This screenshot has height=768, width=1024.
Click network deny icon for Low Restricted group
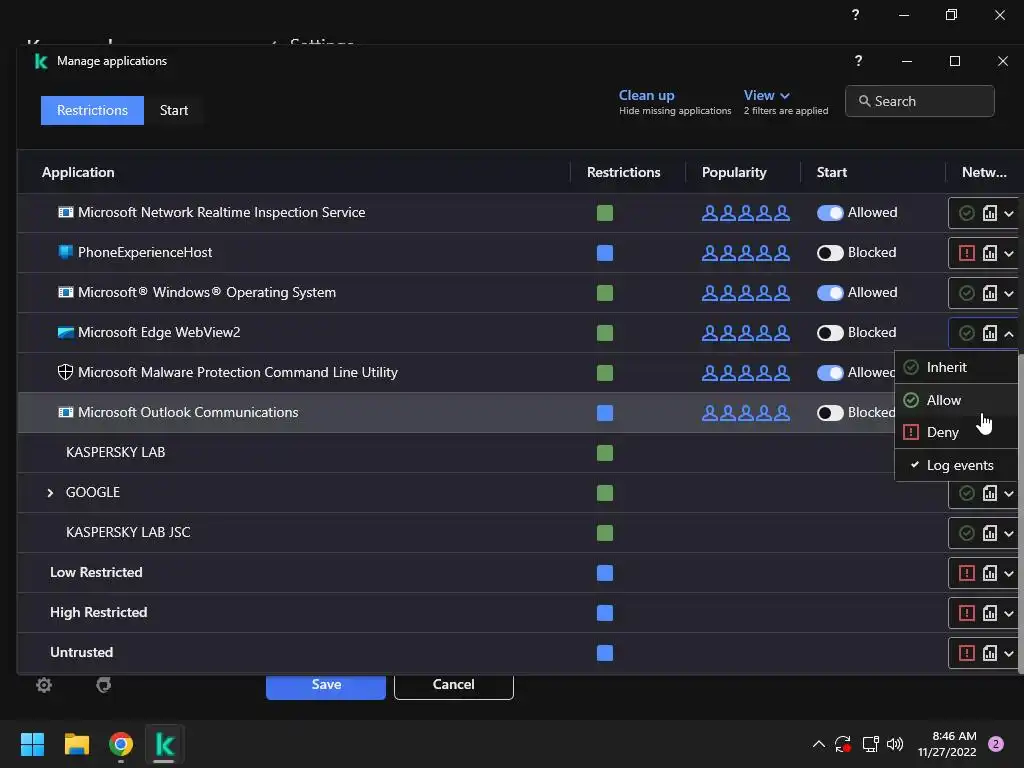[x=967, y=573]
